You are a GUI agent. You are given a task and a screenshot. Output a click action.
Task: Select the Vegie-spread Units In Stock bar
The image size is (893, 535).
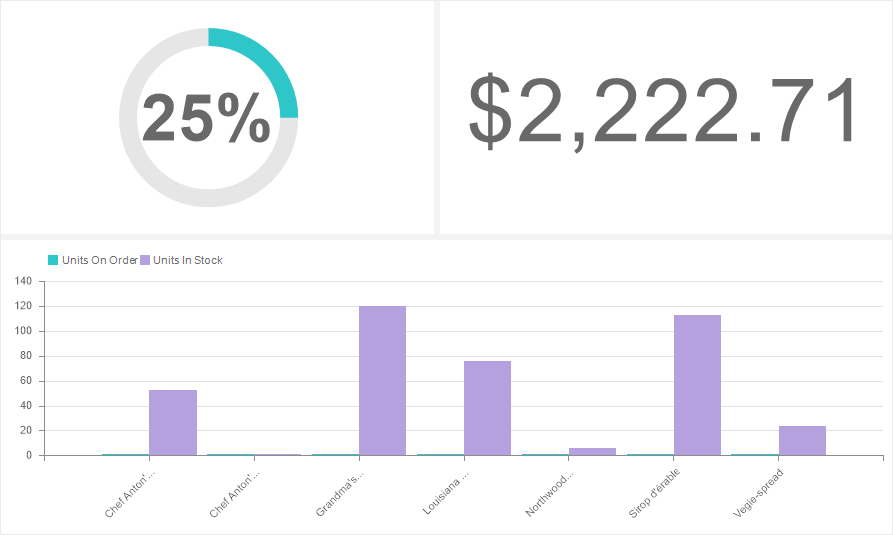(802, 441)
